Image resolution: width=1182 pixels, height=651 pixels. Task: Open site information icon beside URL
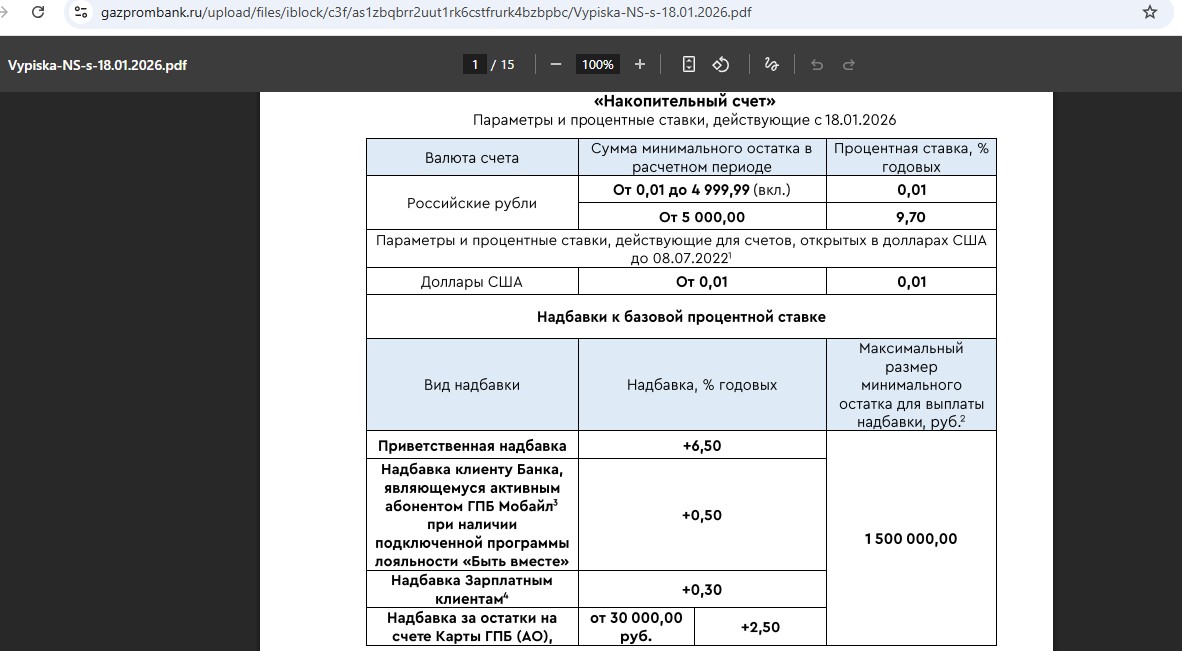click(81, 13)
